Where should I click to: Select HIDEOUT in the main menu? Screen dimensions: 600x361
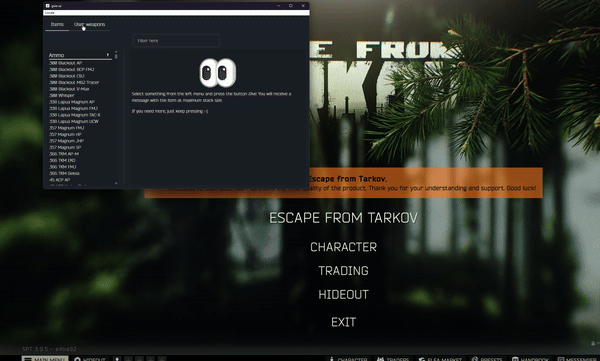(x=343, y=294)
